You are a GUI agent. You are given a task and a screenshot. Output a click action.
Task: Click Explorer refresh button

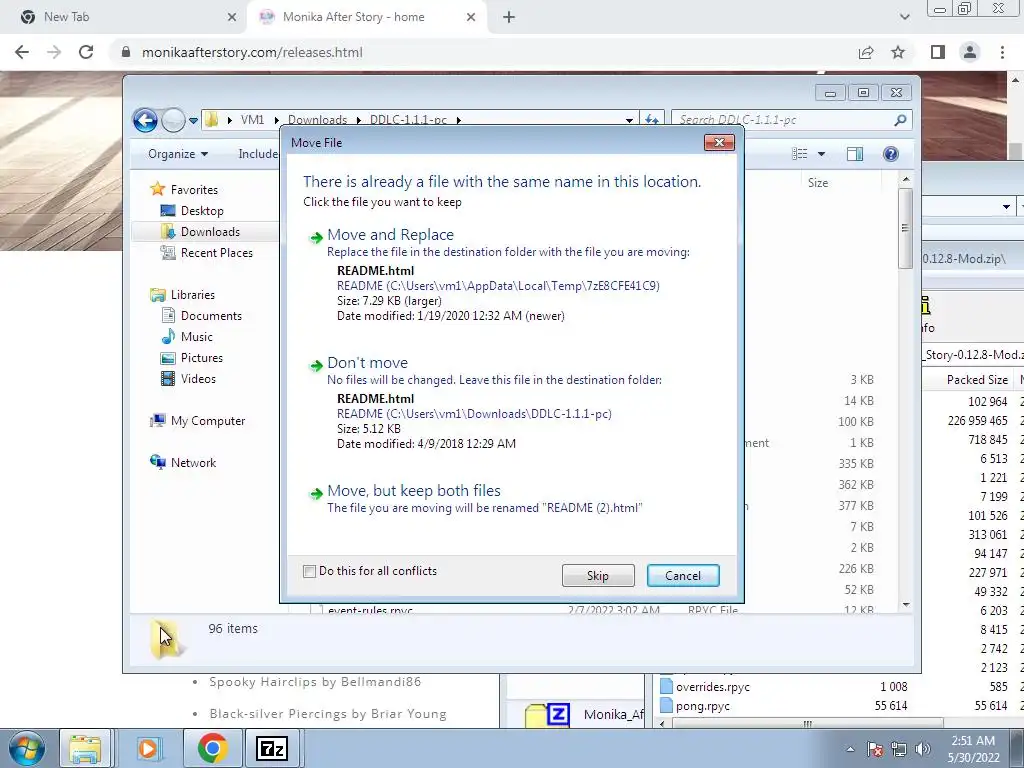point(652,120)
